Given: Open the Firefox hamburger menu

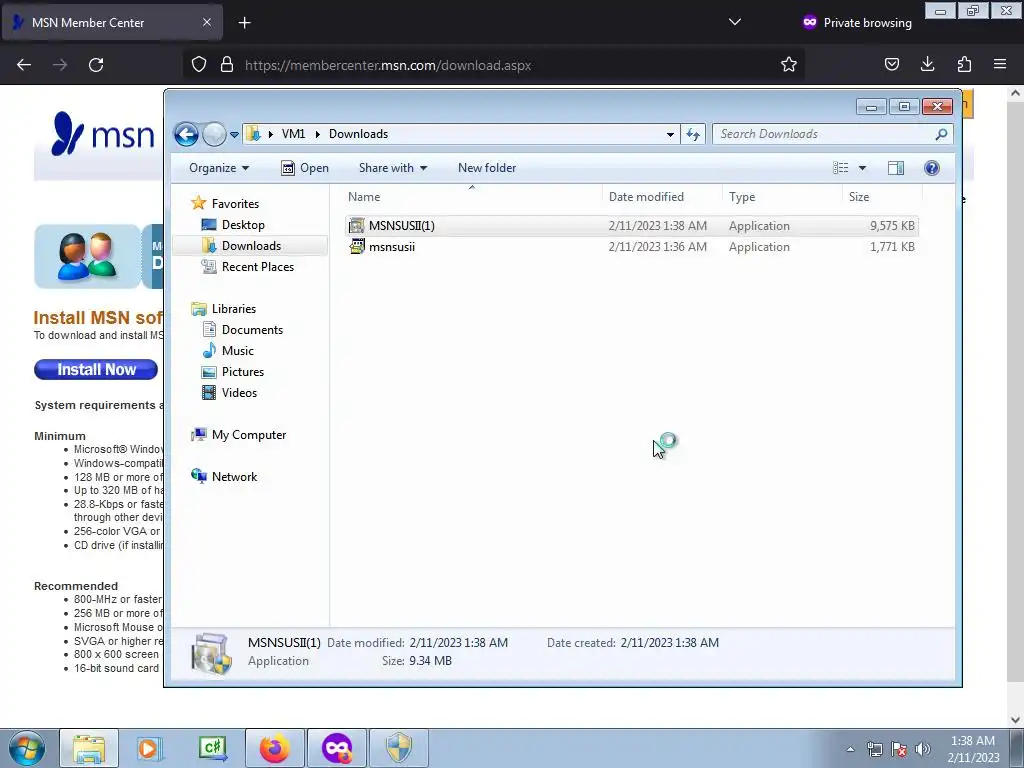Looking at the screenshot, I should coord(1000,64).
